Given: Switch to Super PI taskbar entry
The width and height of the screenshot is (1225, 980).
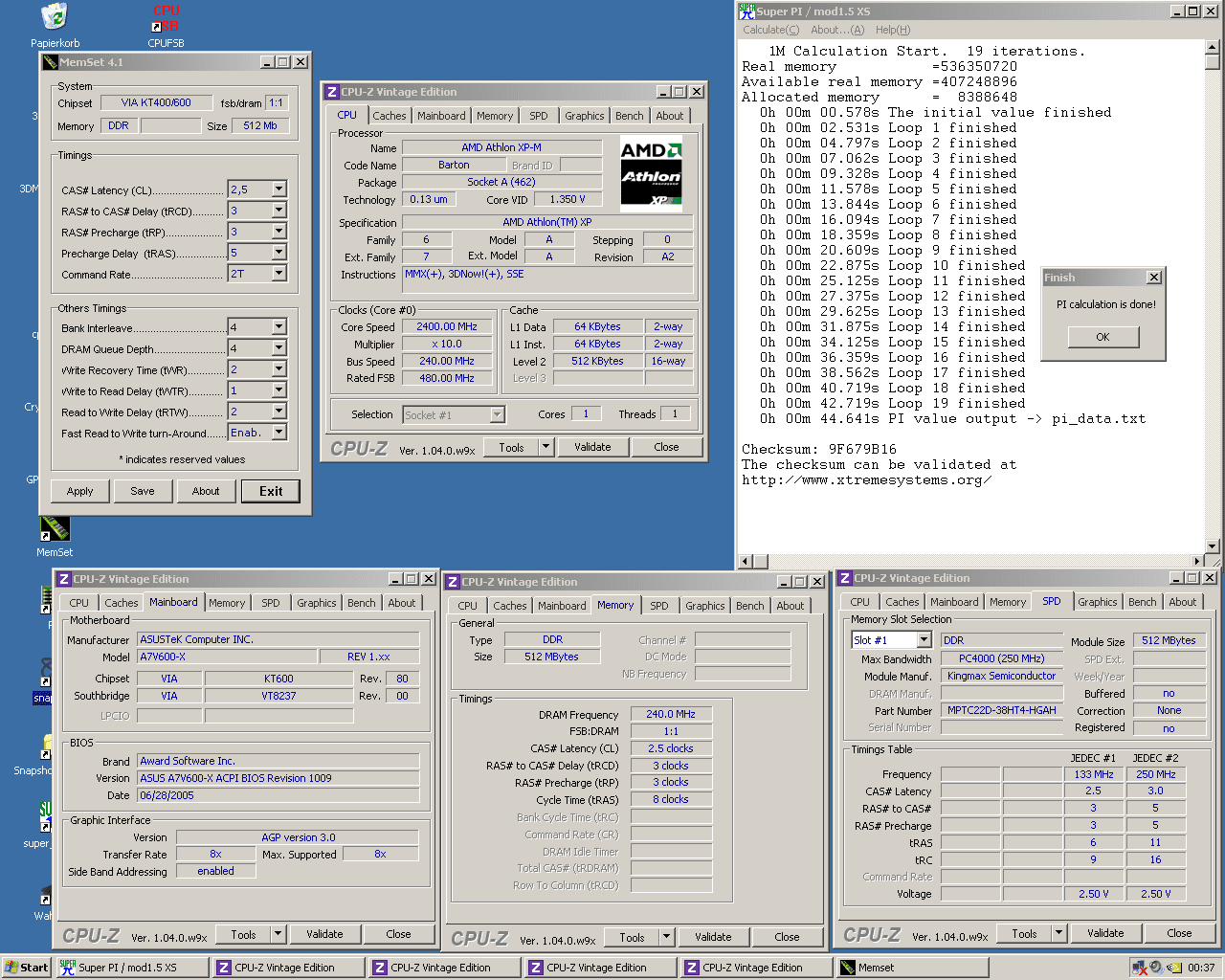Looking at the screenshot, I should click(x=132, y=968).
